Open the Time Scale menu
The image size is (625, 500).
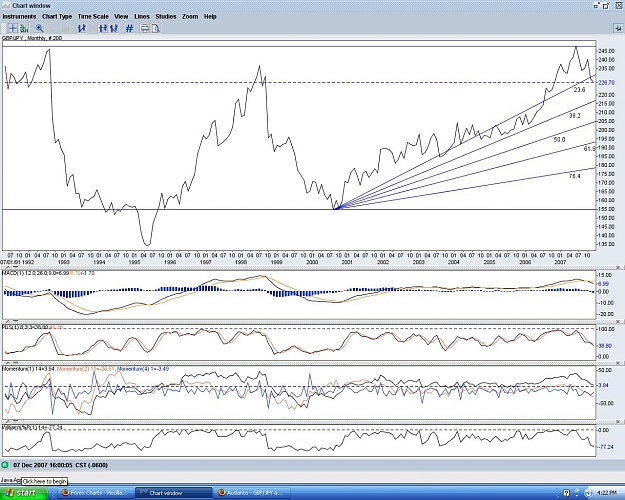tap(93, 16)
